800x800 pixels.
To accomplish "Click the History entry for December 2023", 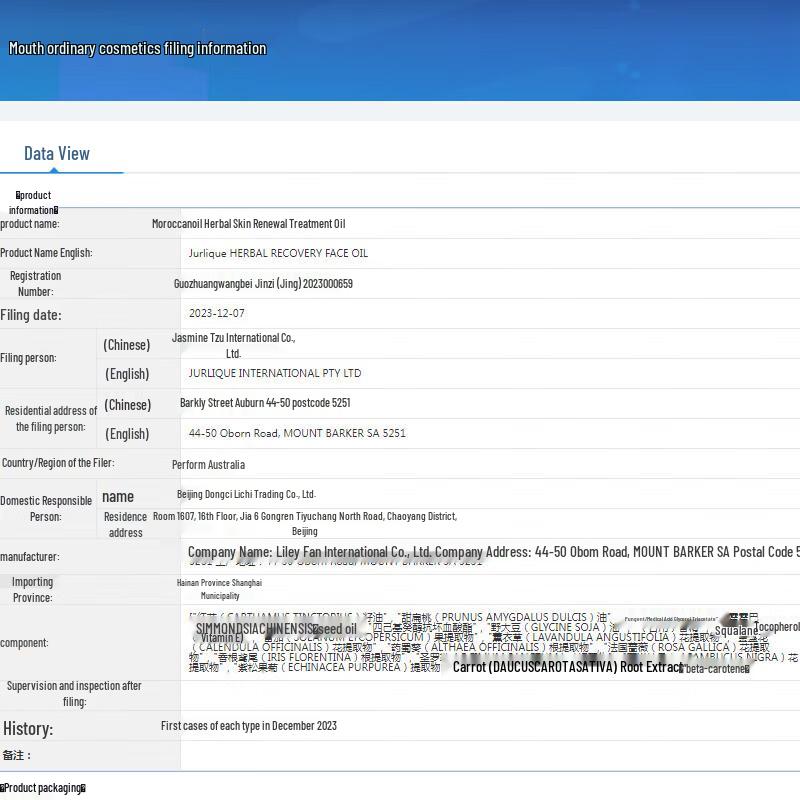I will [x=249, y=726].
